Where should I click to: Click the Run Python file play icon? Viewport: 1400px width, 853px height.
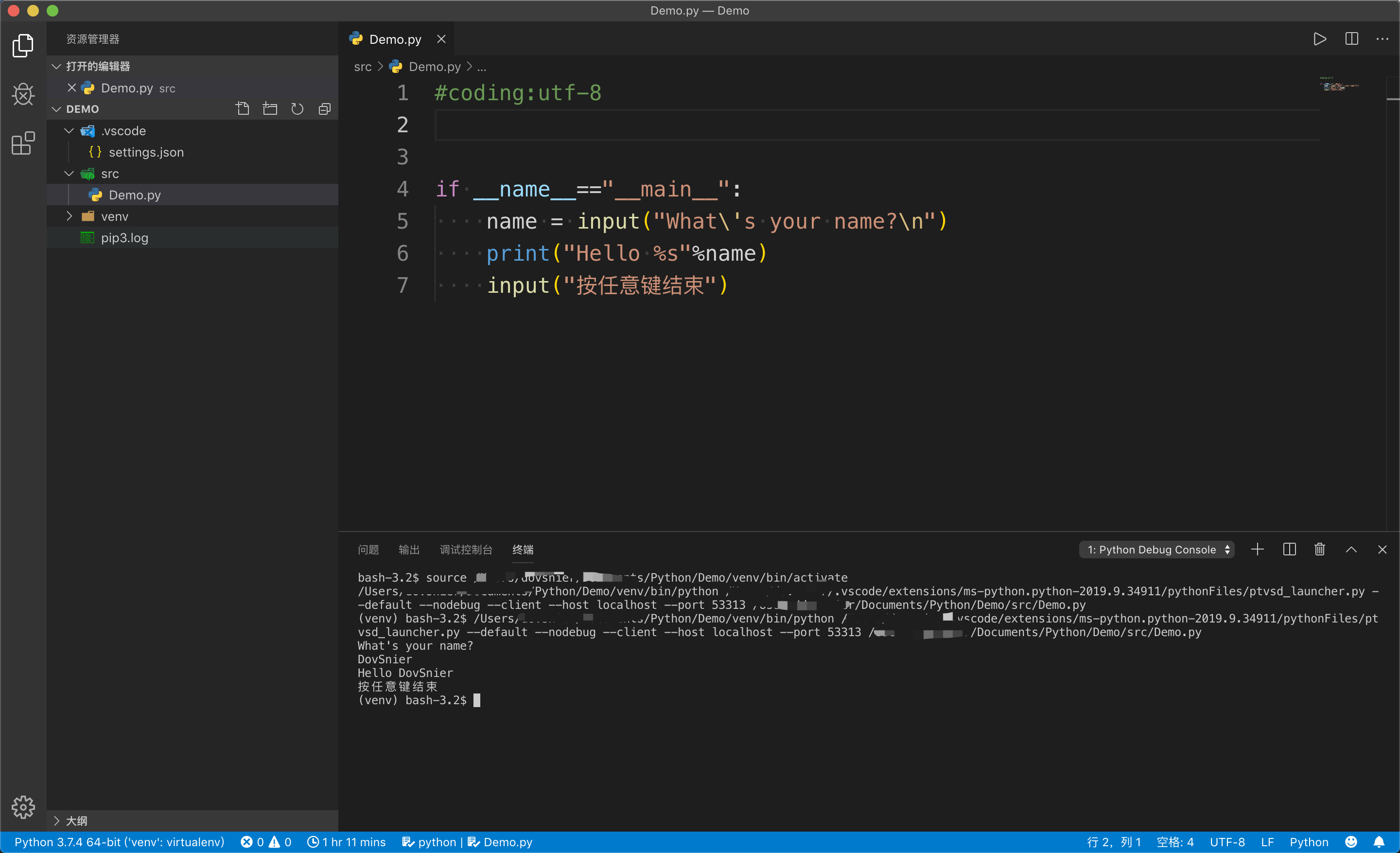(1319, 38)
